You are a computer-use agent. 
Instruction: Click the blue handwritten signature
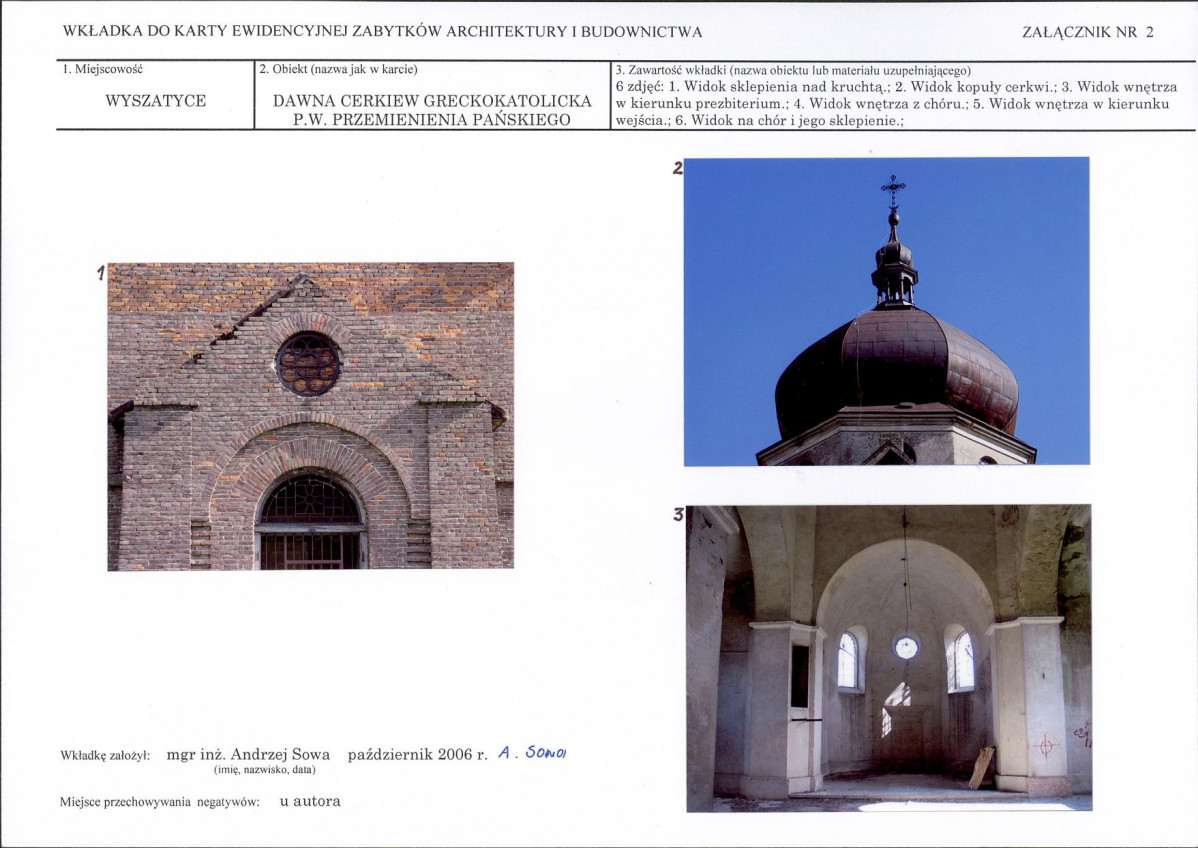coord(531,753)
